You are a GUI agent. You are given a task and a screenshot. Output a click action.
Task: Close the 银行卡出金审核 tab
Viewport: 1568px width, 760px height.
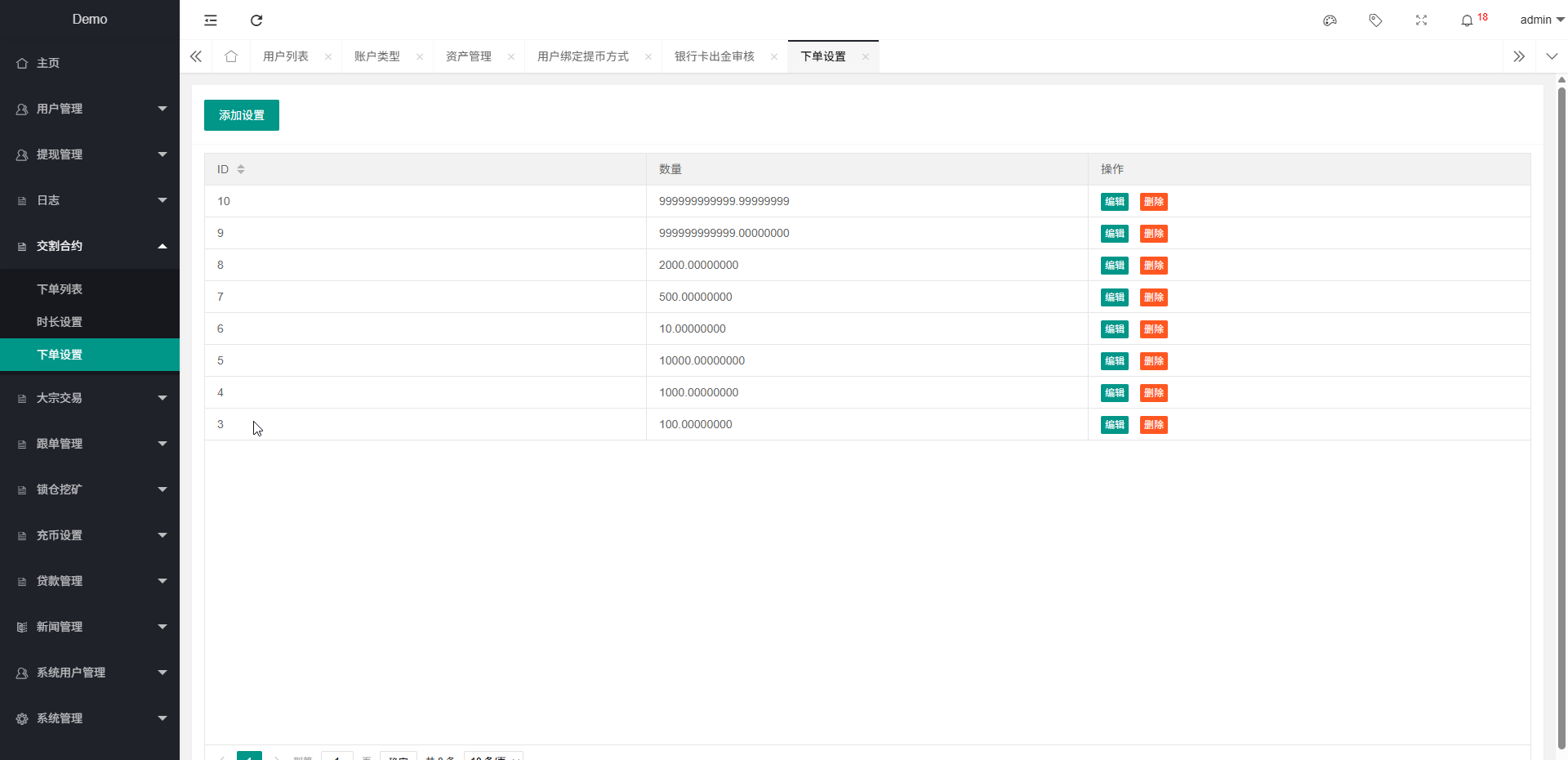tap(774, 57)
